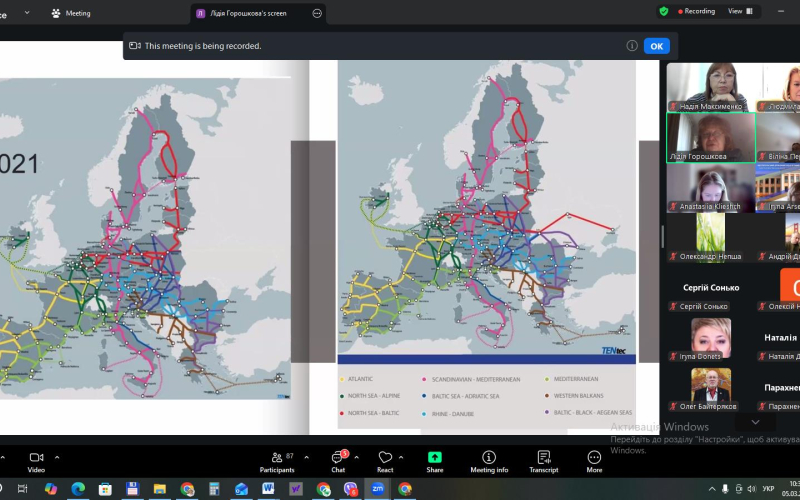
Task: Open Meeting info
Action: click(489, 460)
